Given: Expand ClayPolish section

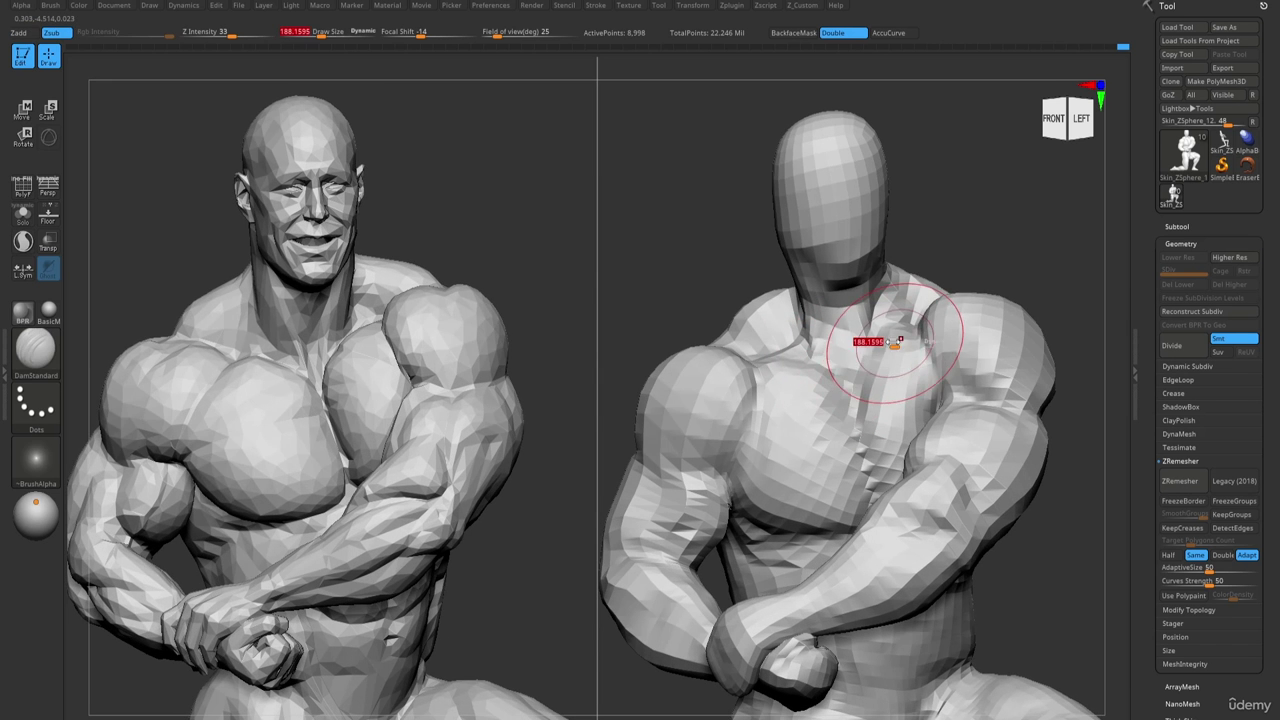Looking at the screenshot, I should tap(1178, 421).
